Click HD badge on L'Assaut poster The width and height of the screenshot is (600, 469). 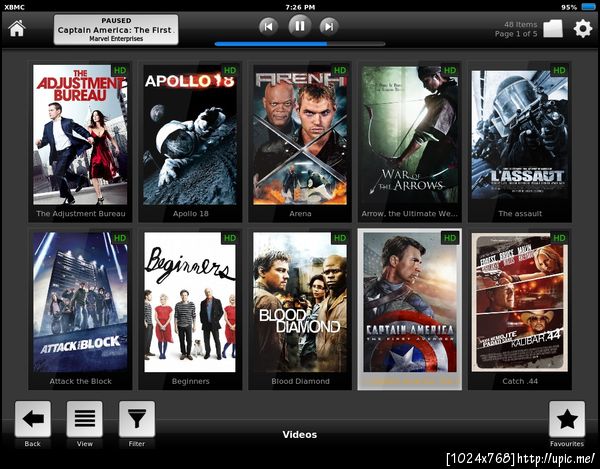[x=559, y=70]
